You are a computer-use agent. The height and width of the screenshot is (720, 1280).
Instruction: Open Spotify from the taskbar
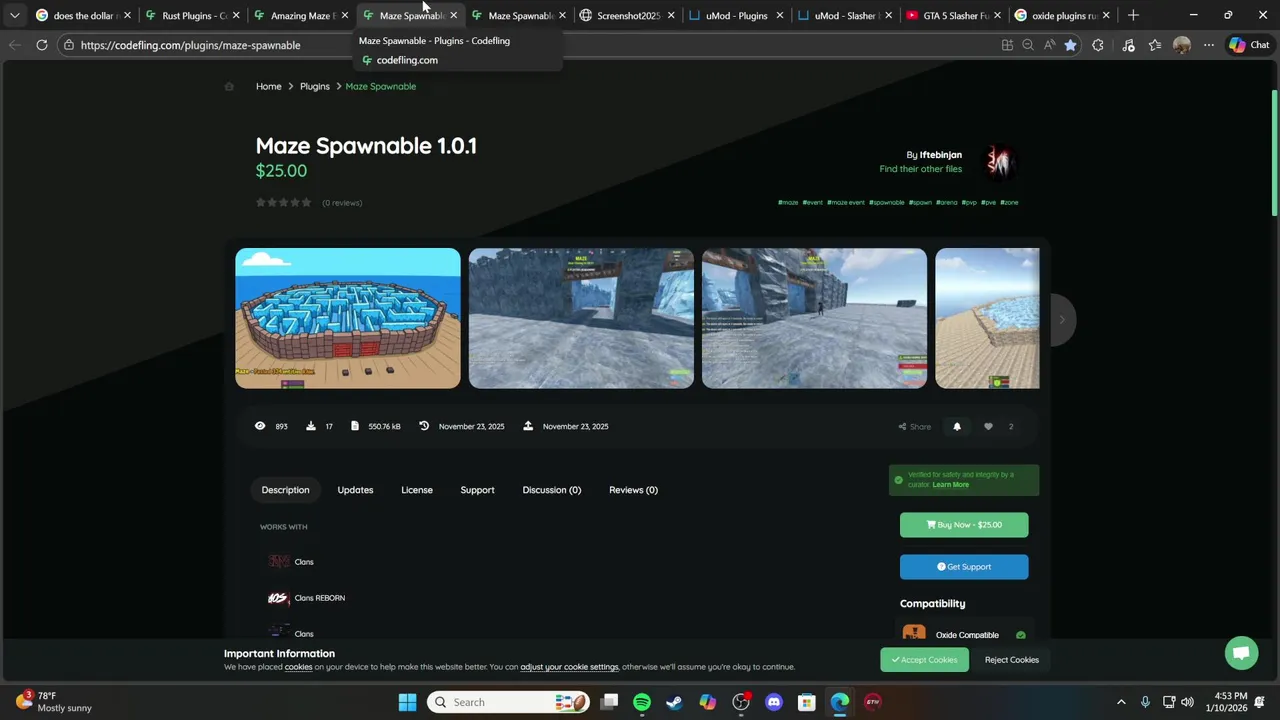[x=642, y=702]
